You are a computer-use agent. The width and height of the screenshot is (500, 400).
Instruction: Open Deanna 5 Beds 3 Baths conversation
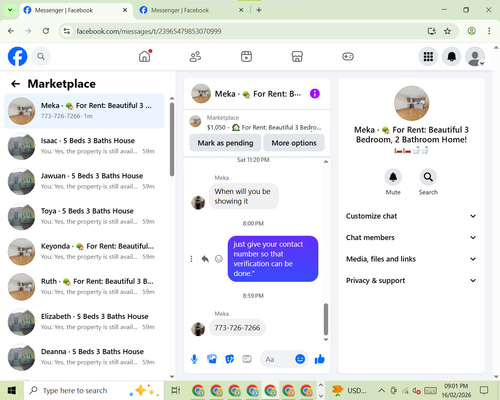click(84, 357)
